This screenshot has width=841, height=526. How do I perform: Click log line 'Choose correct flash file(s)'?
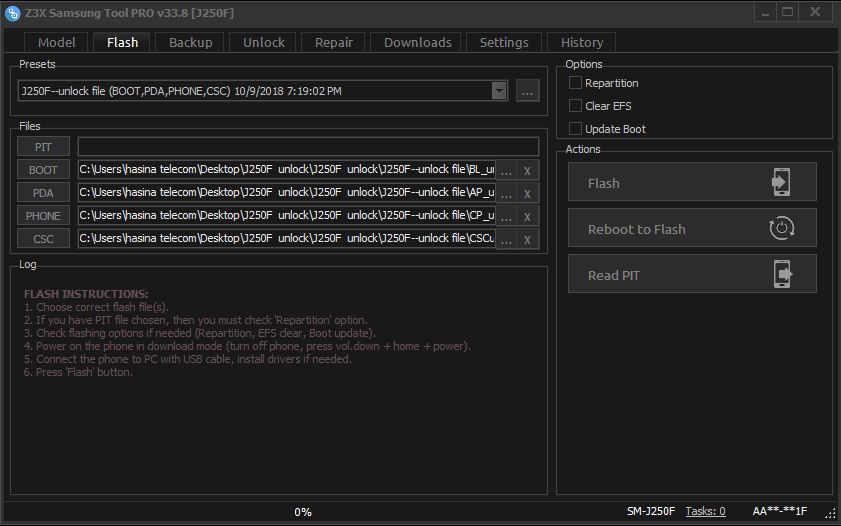97,307
